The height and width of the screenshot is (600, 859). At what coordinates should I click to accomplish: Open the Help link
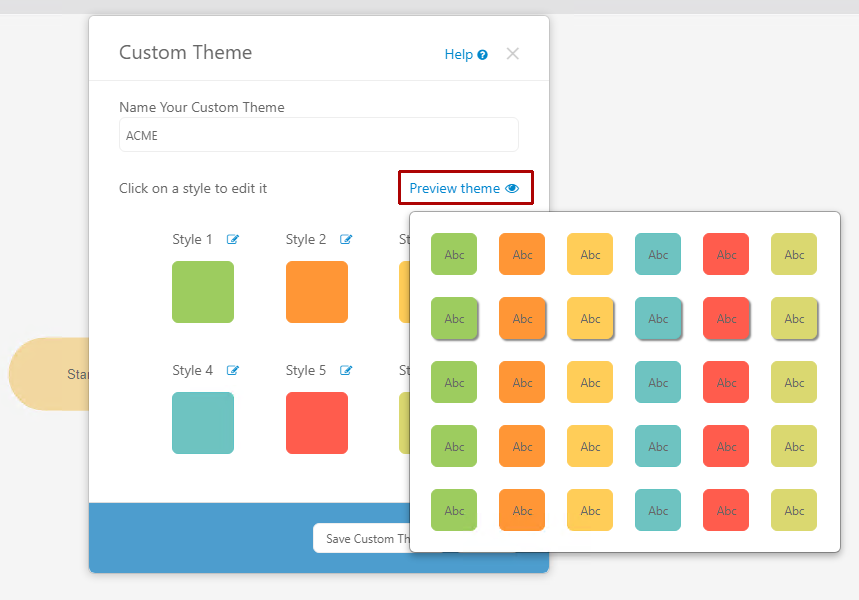pyautogui.click(x=458, y=54)
